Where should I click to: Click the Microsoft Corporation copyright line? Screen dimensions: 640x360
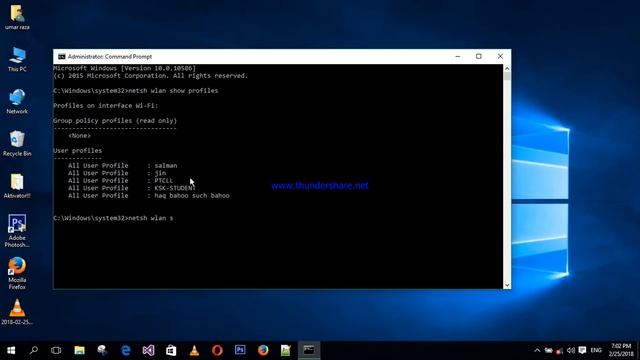pyautogui.click(x=150, y=76)
